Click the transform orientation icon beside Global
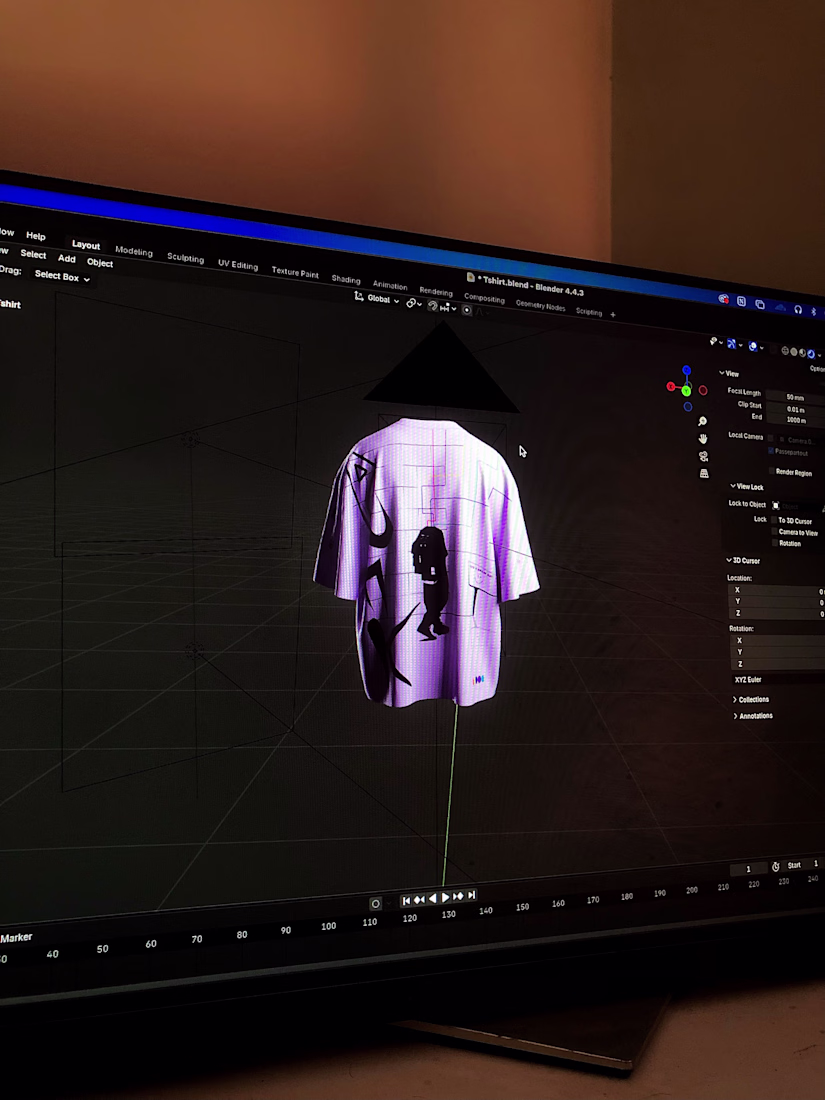 tap(358, 296)
